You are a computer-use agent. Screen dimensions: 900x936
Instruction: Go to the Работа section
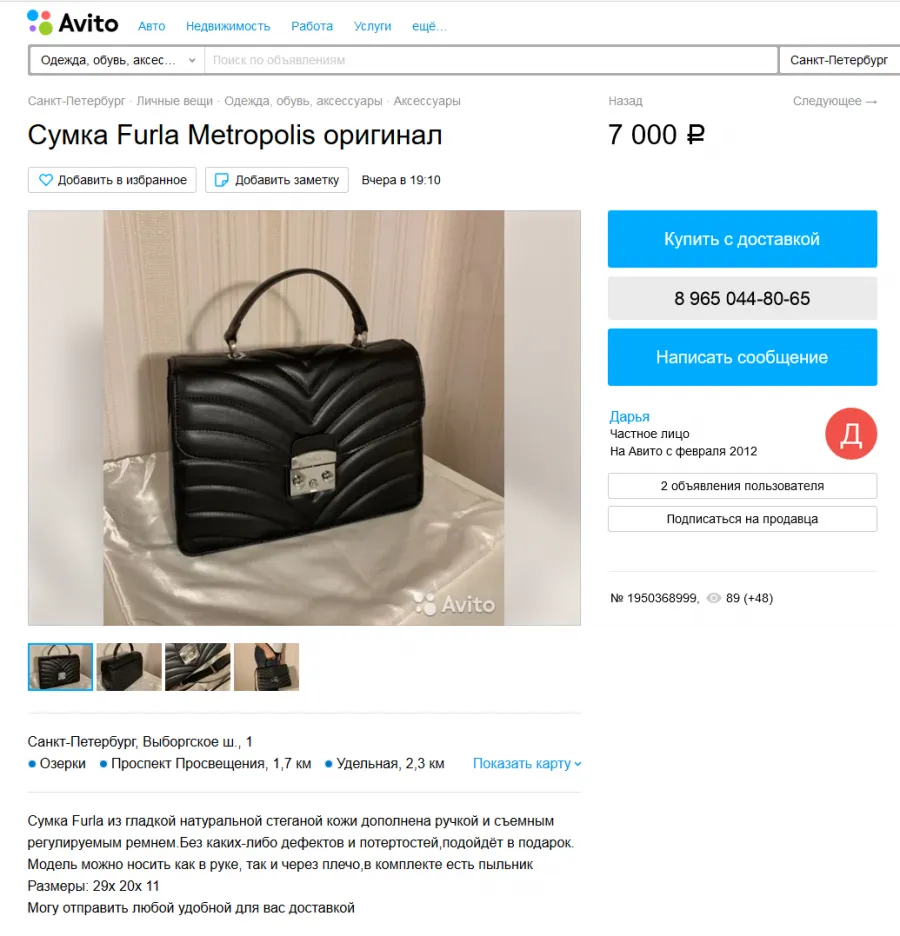312,26
